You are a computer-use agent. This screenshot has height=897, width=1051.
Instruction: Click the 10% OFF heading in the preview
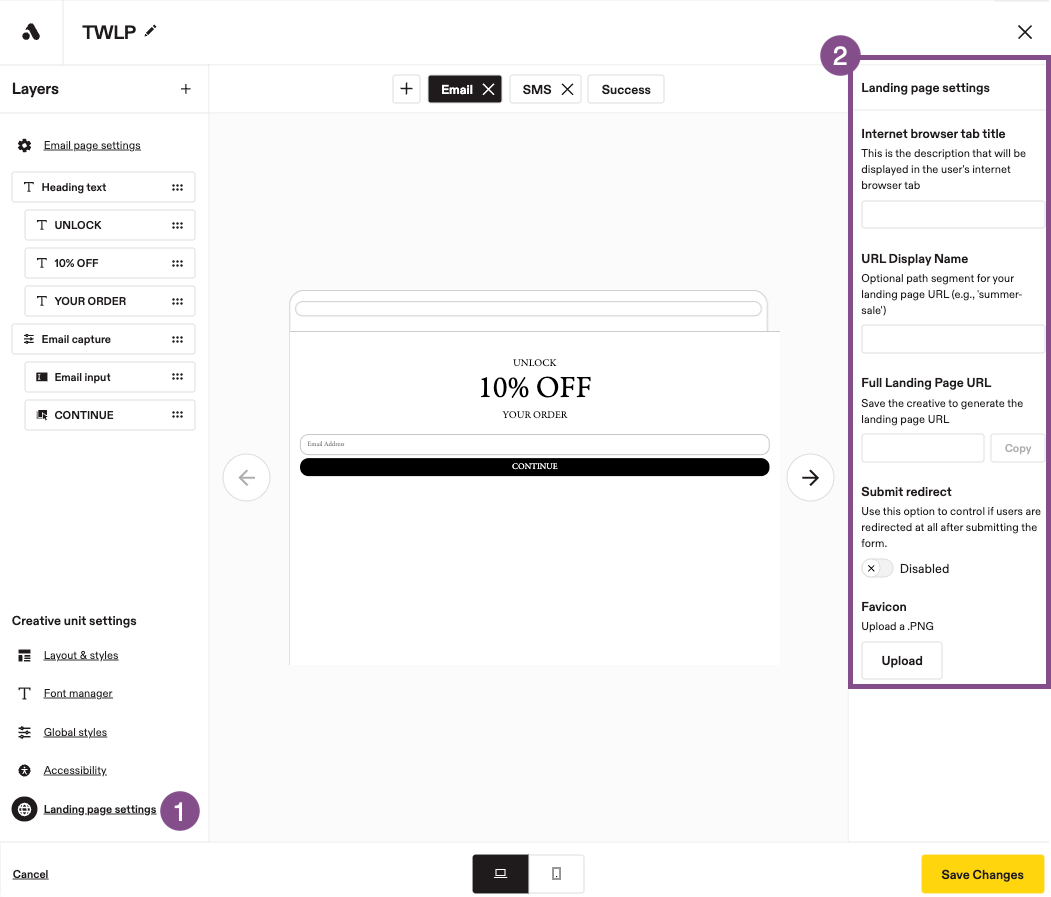click(535, 387)
